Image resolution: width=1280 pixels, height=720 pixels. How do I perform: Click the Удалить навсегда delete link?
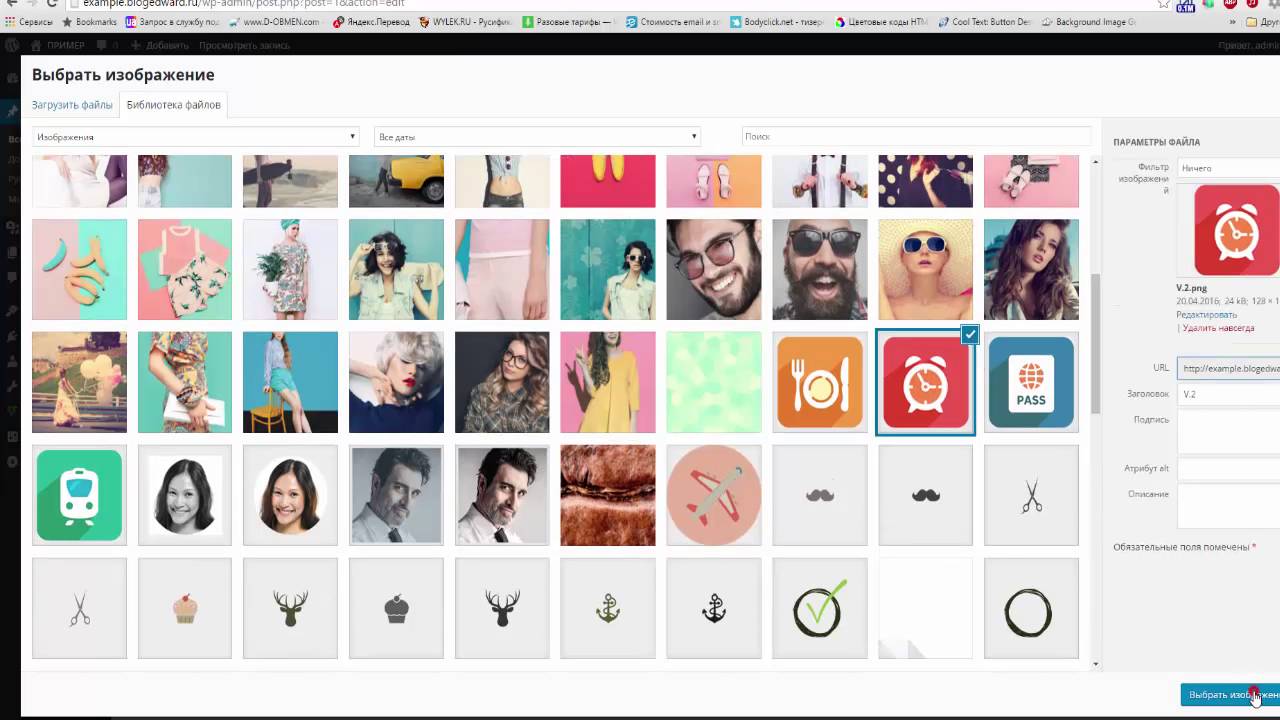(x=1218, y=328)
